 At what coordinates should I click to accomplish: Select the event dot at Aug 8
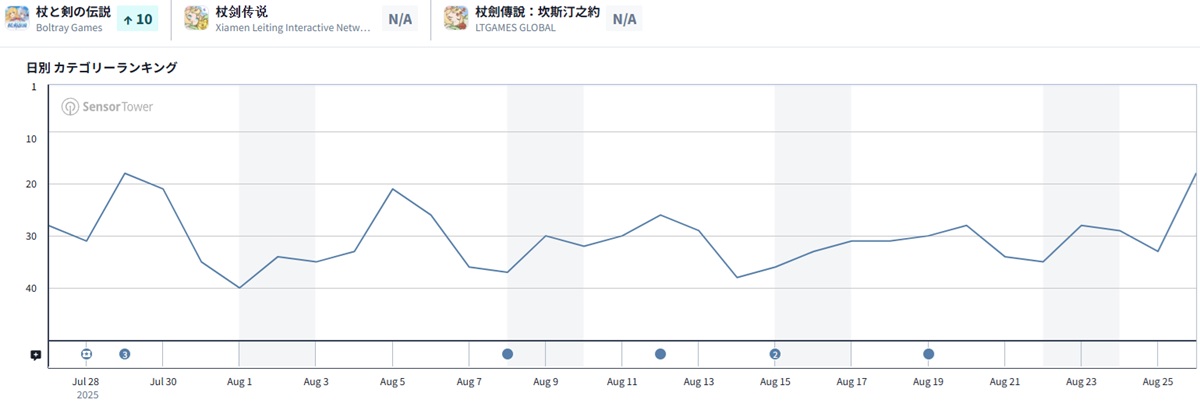(507, 354)
